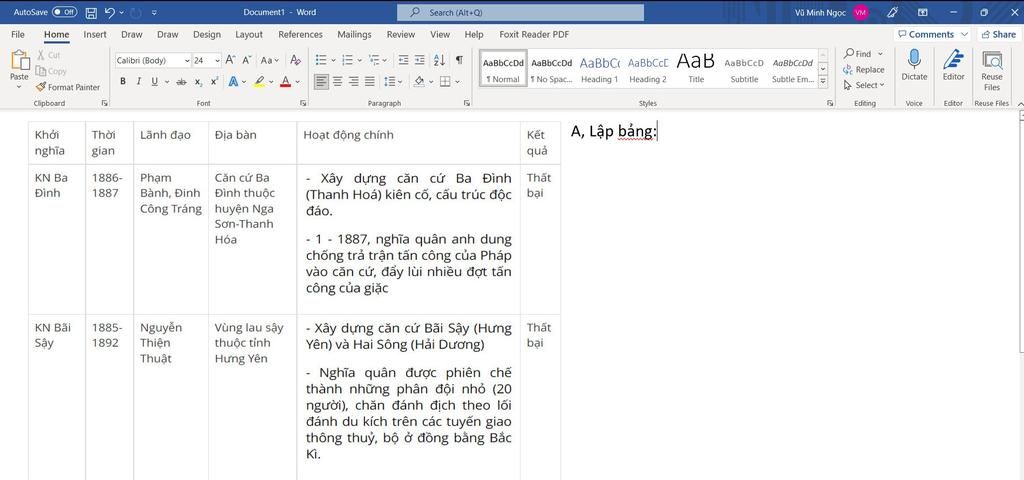Toggle show paragraph marks
This screenshot has height=480, width=1024.
point(459,60)
